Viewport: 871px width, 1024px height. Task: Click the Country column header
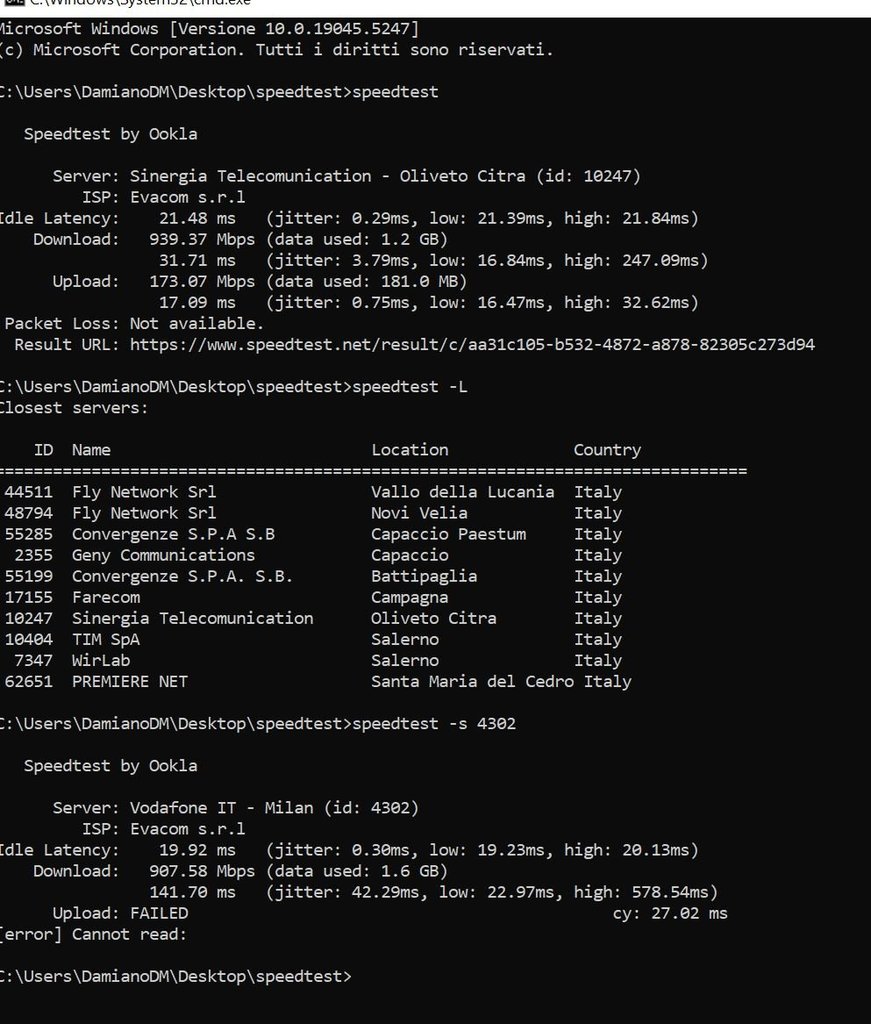(x=607, y=450)
